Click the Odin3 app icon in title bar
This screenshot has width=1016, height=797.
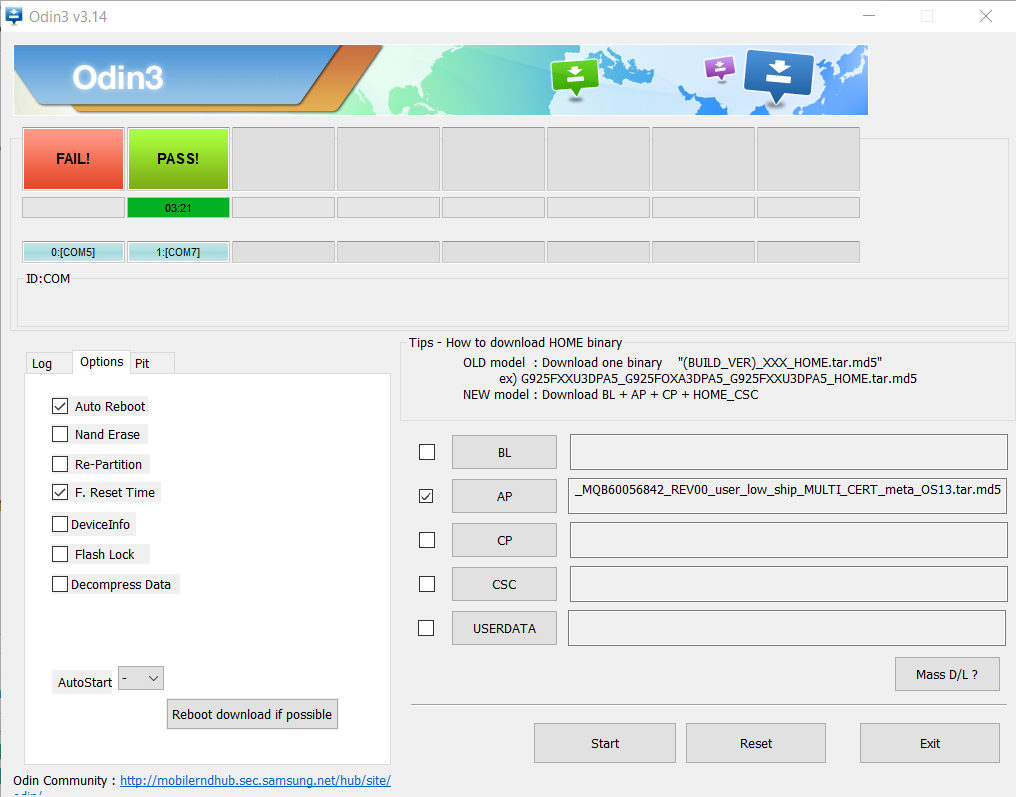14,15
